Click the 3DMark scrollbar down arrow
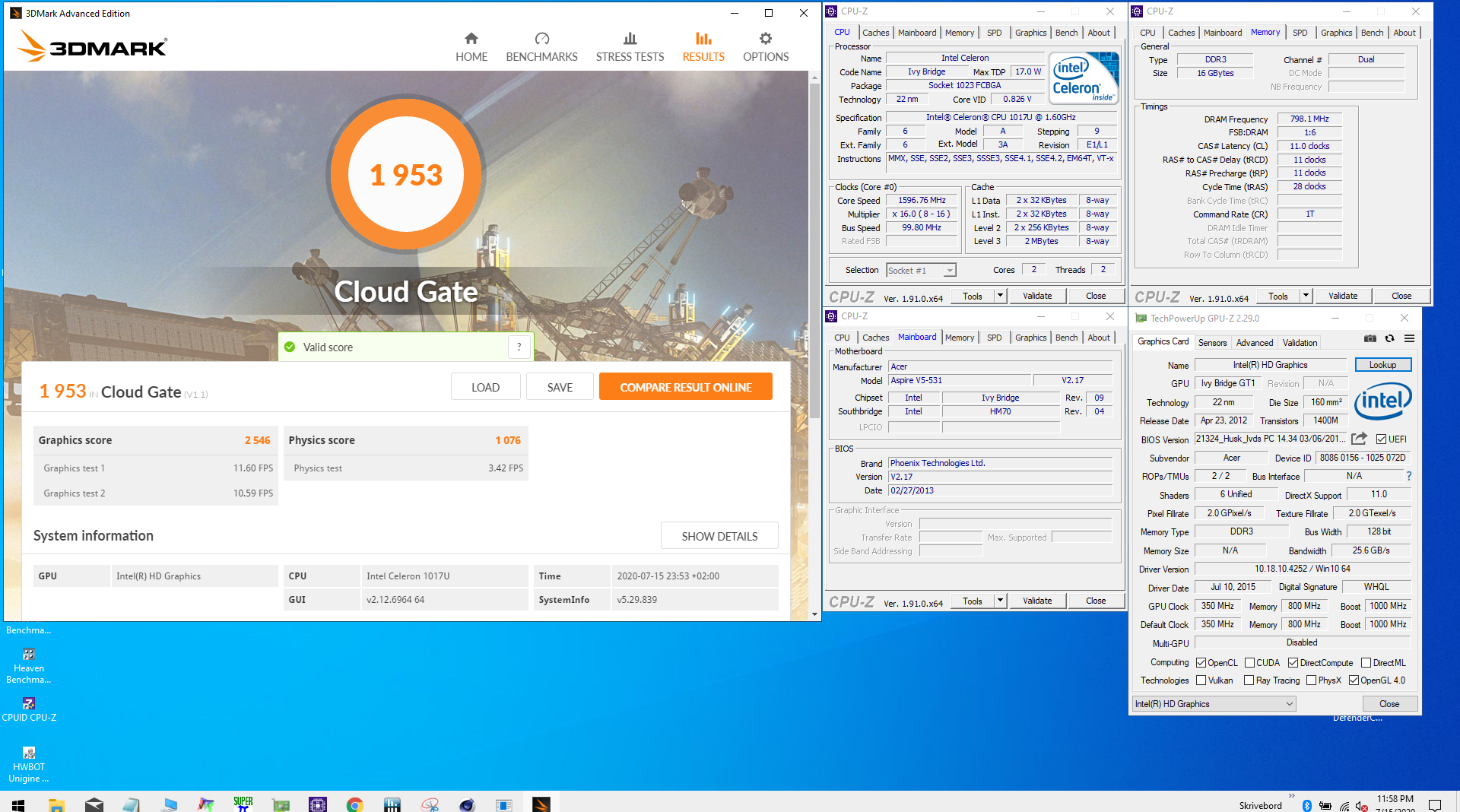Viewport: 1460px width, 812px height. pos(814,614)
